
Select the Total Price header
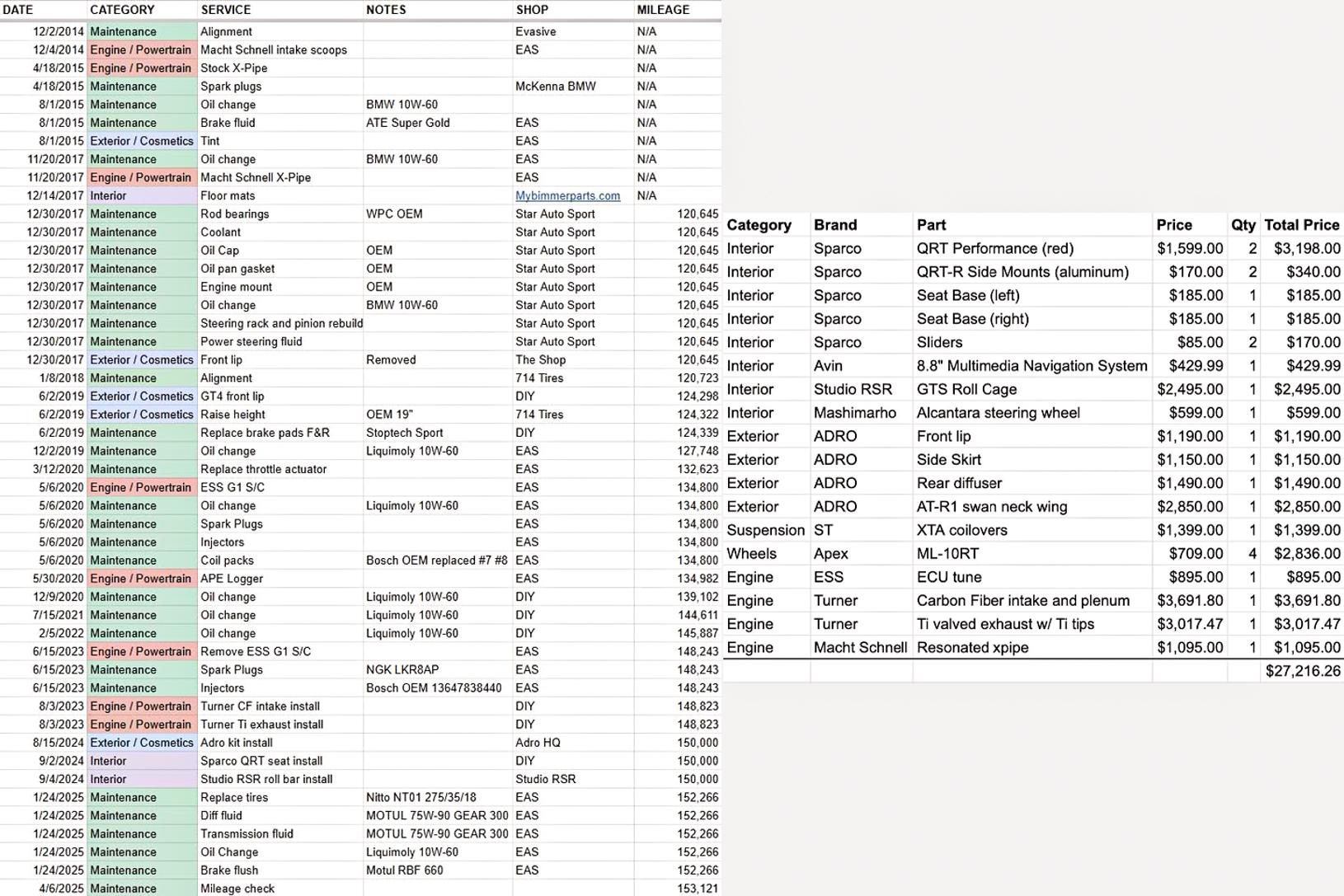(1302, 225)
